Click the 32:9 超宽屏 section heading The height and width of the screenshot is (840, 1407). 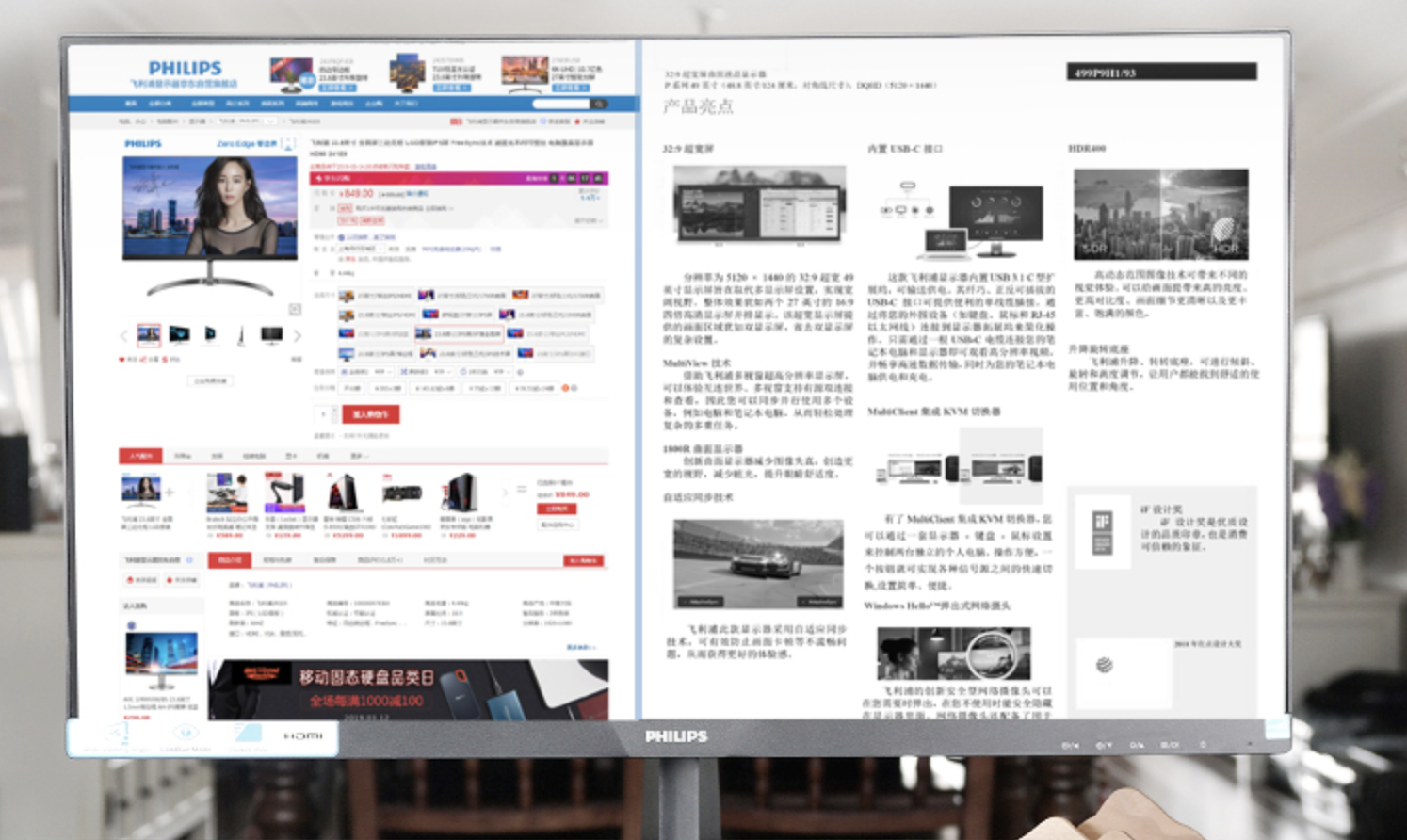688,149
